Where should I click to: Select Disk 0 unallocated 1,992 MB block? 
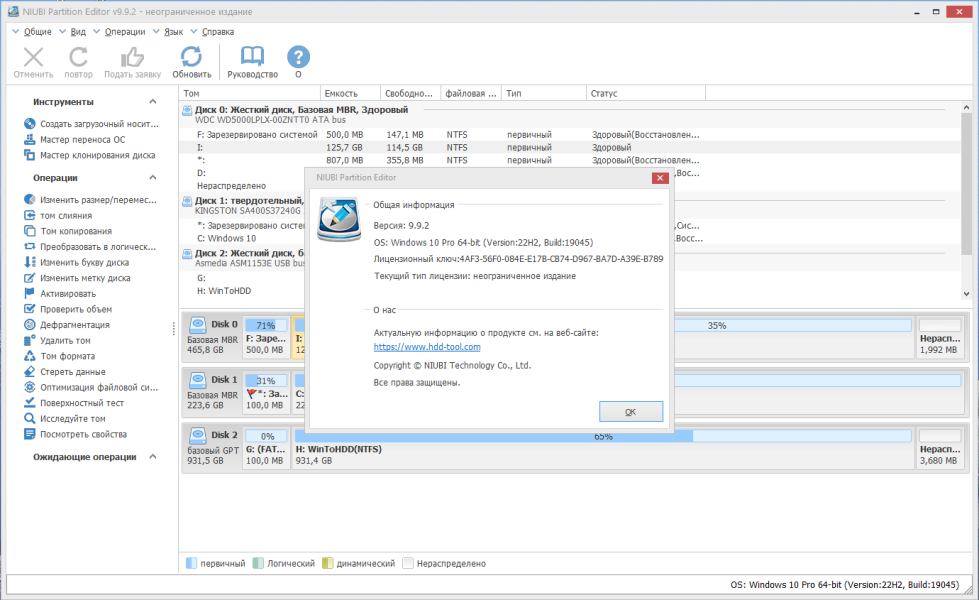click(x=940, y=337)
